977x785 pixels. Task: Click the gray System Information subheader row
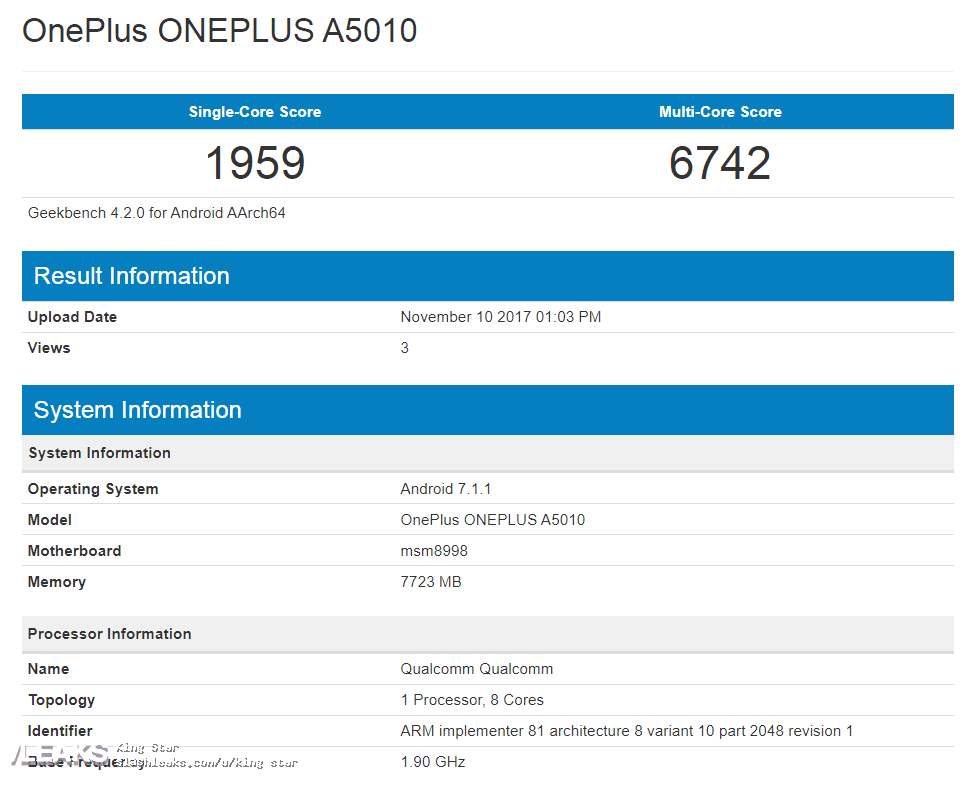pos(488,453)
